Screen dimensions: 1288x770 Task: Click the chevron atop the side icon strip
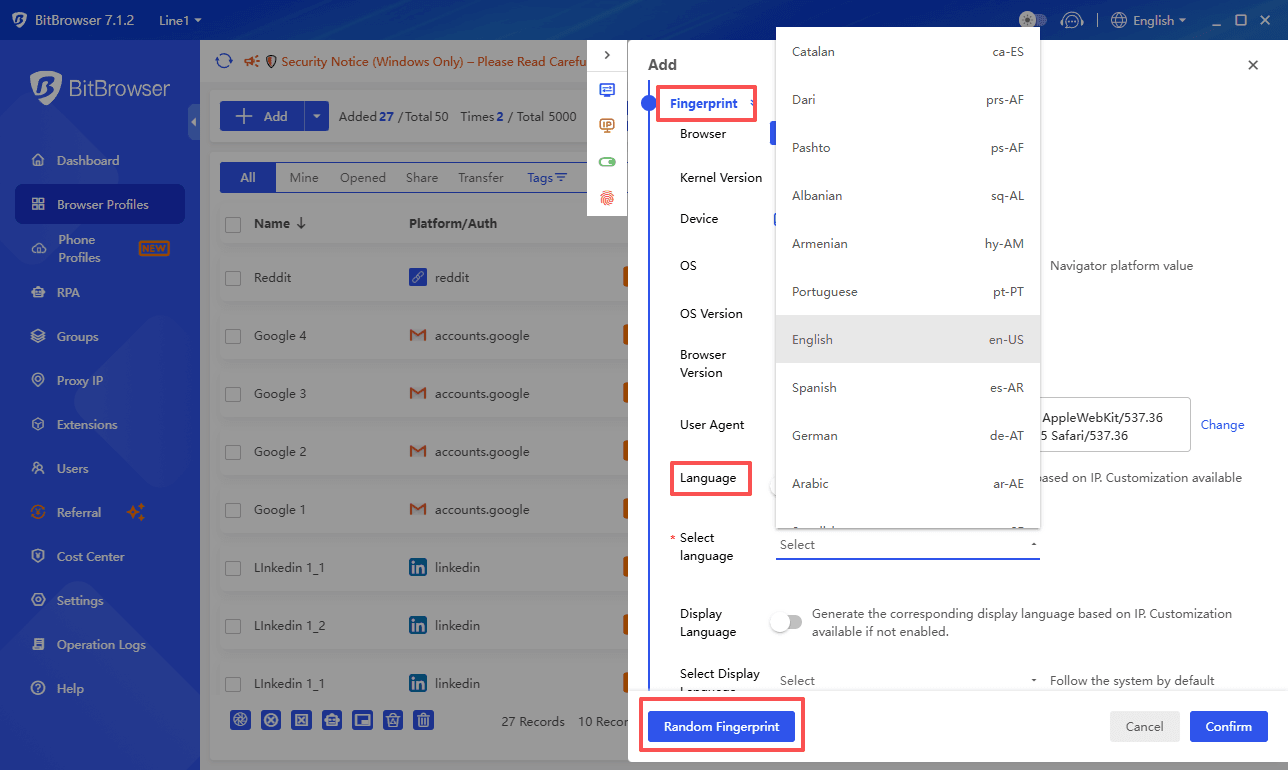tap(607, 55)
